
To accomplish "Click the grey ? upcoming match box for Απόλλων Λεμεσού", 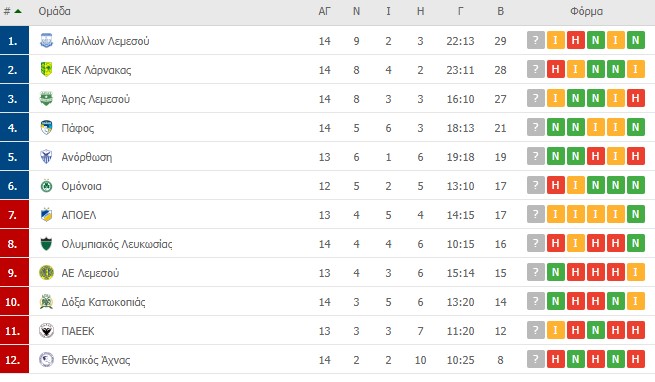I will tap(536, 41).
